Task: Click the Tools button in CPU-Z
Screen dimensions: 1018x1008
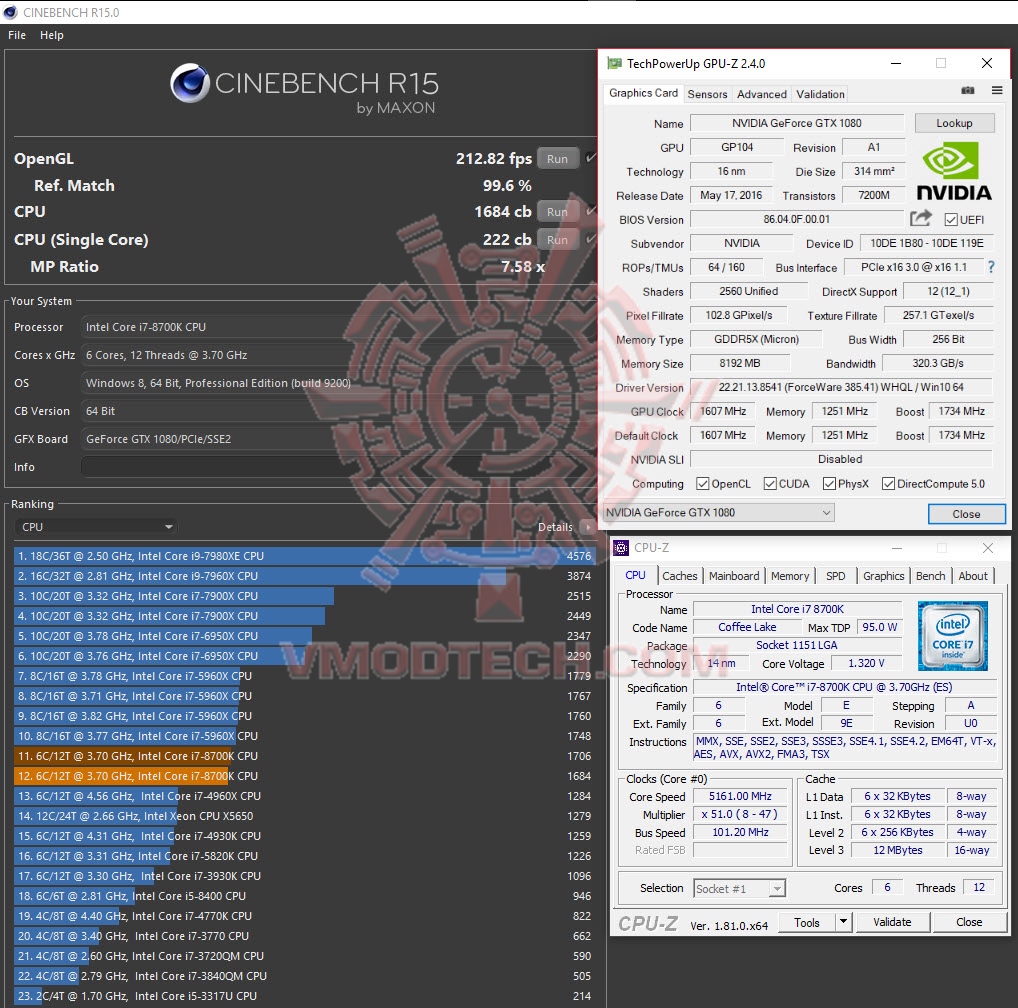Action: (806, 922)
